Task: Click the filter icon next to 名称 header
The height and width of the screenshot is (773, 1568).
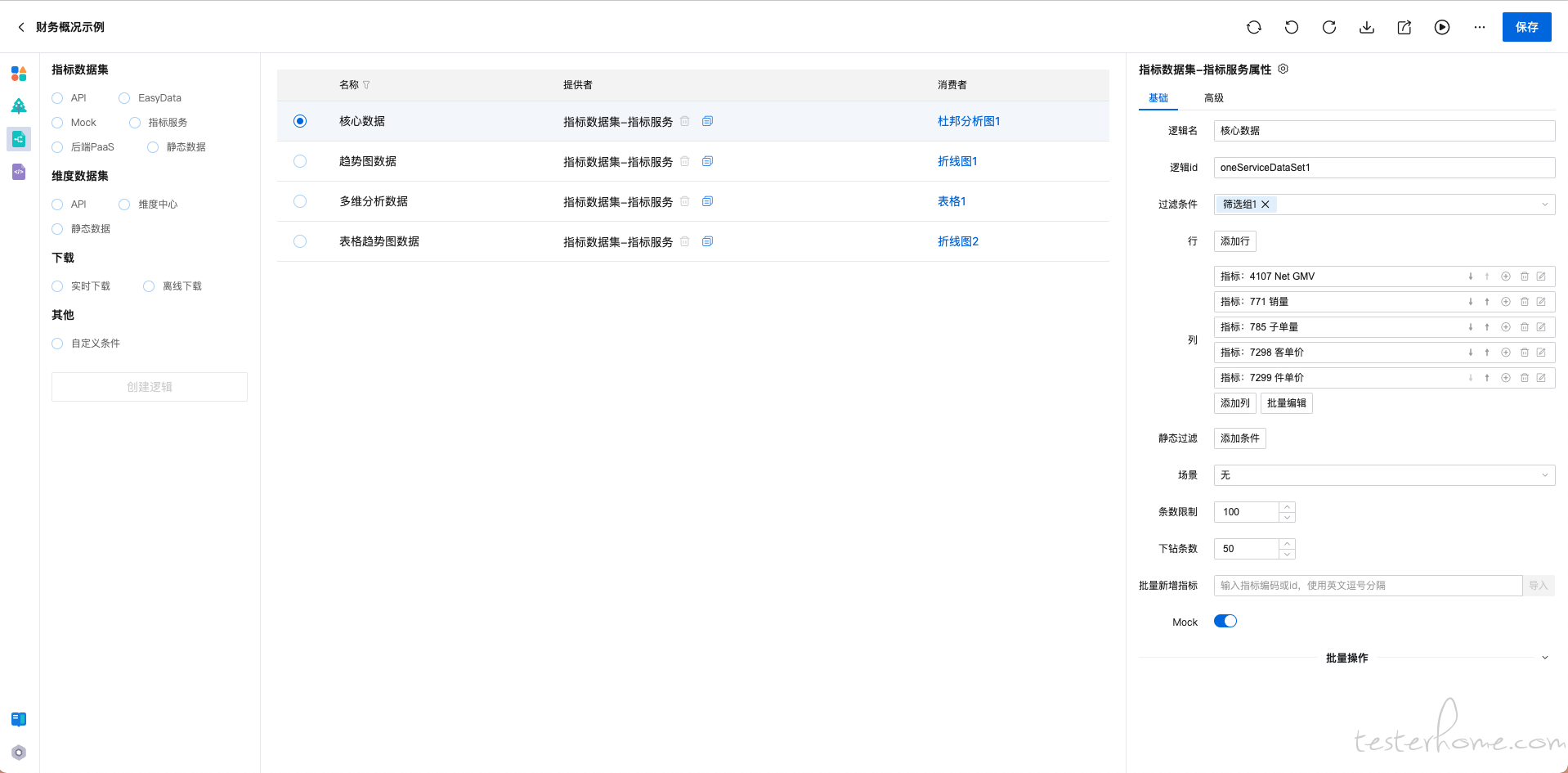Action: tap(366, 85)
